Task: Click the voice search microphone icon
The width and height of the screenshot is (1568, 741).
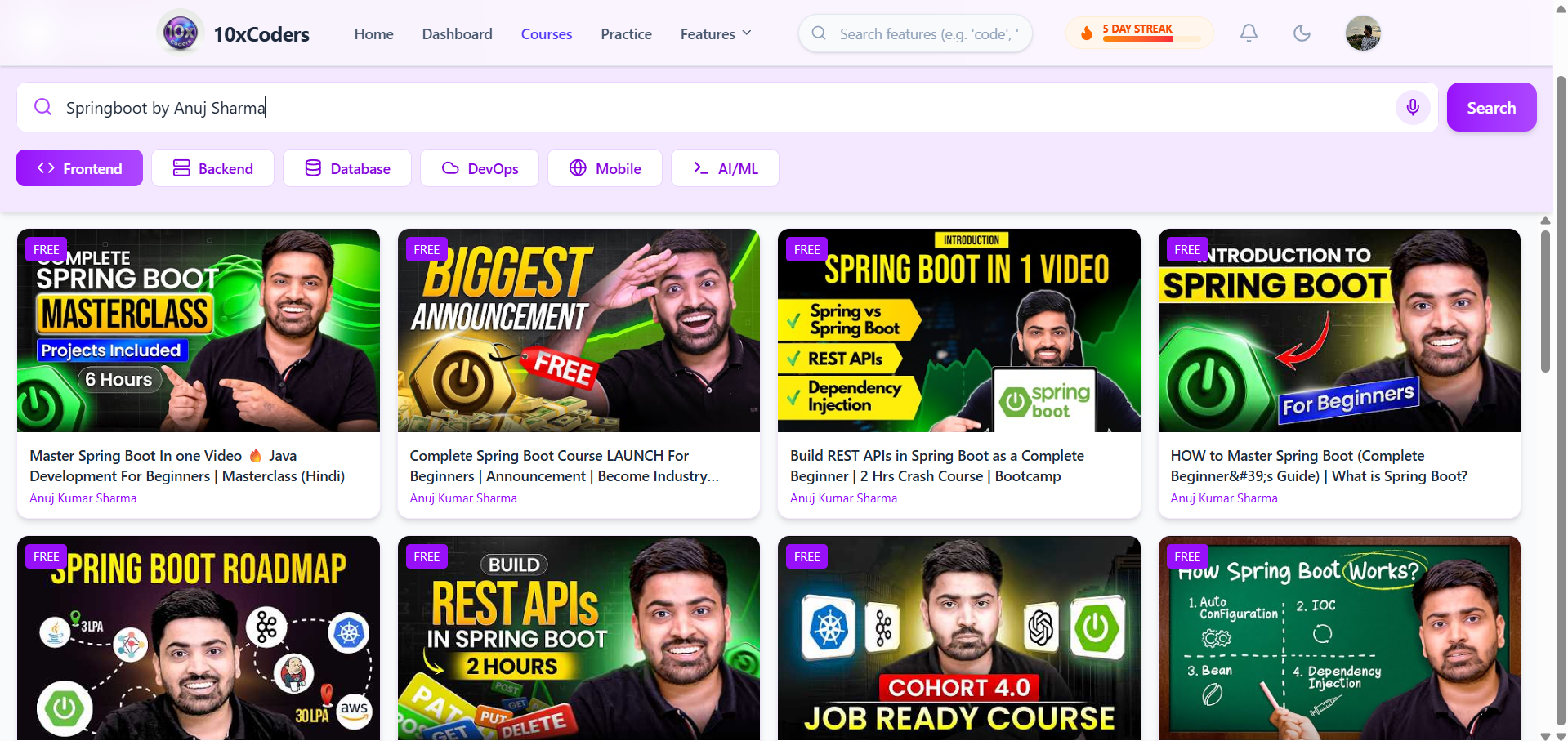Action: tap(1413, 107)
